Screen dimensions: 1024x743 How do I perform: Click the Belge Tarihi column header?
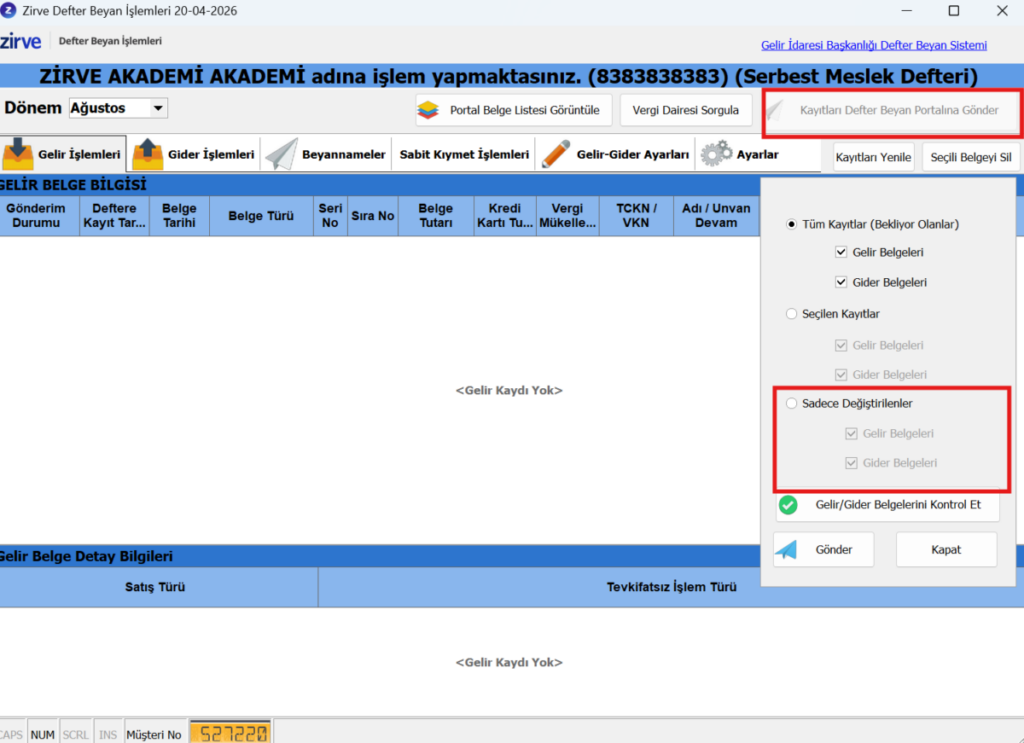click(x=180, y=215)
